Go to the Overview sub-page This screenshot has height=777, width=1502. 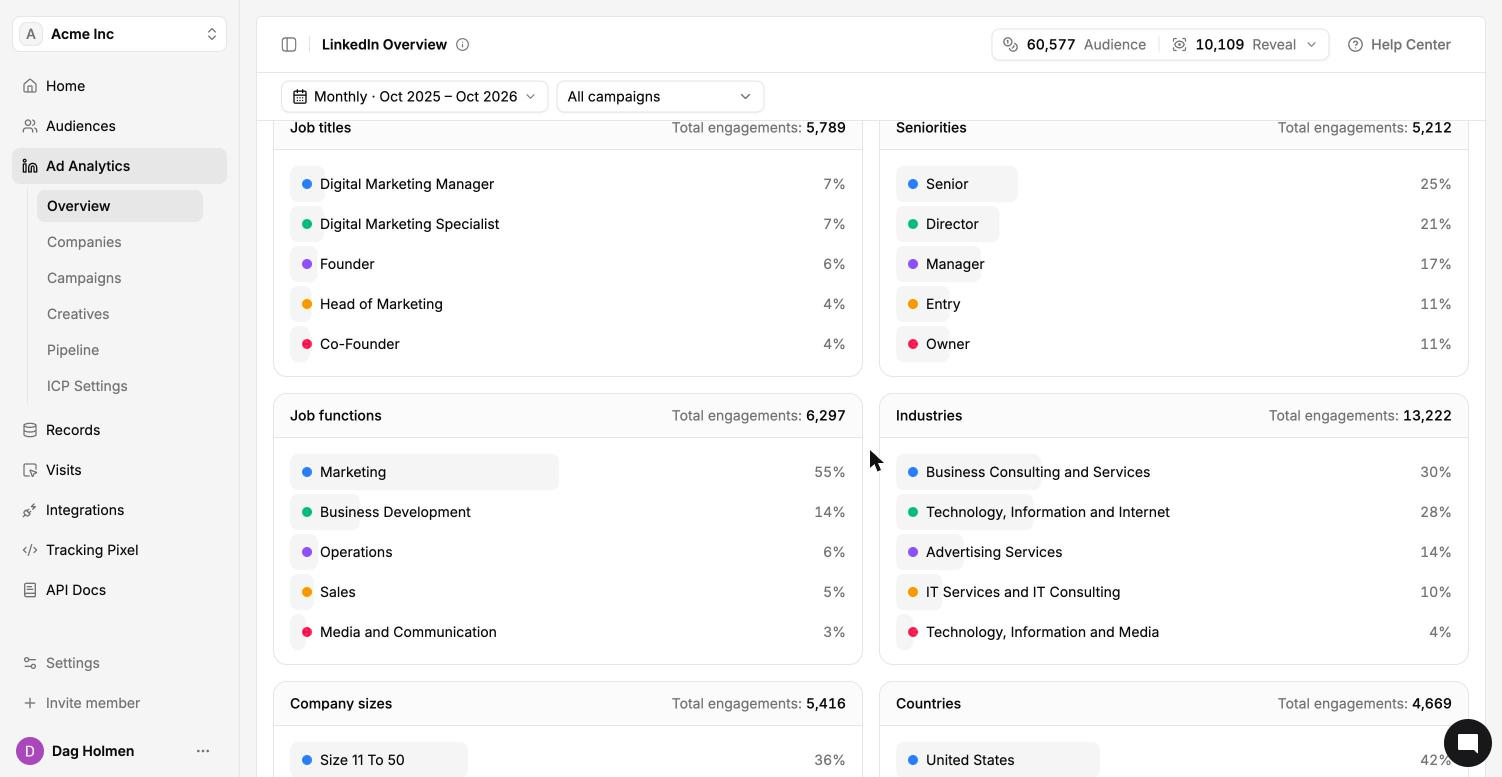120,206
